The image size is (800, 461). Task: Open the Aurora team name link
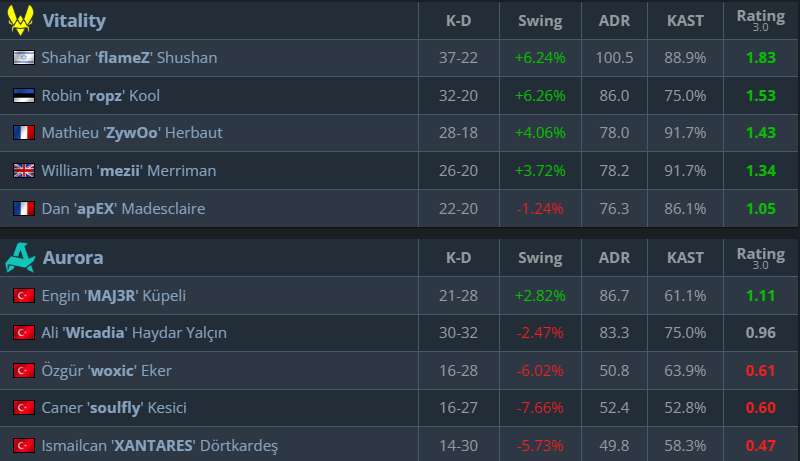click(x=70, y=259)
